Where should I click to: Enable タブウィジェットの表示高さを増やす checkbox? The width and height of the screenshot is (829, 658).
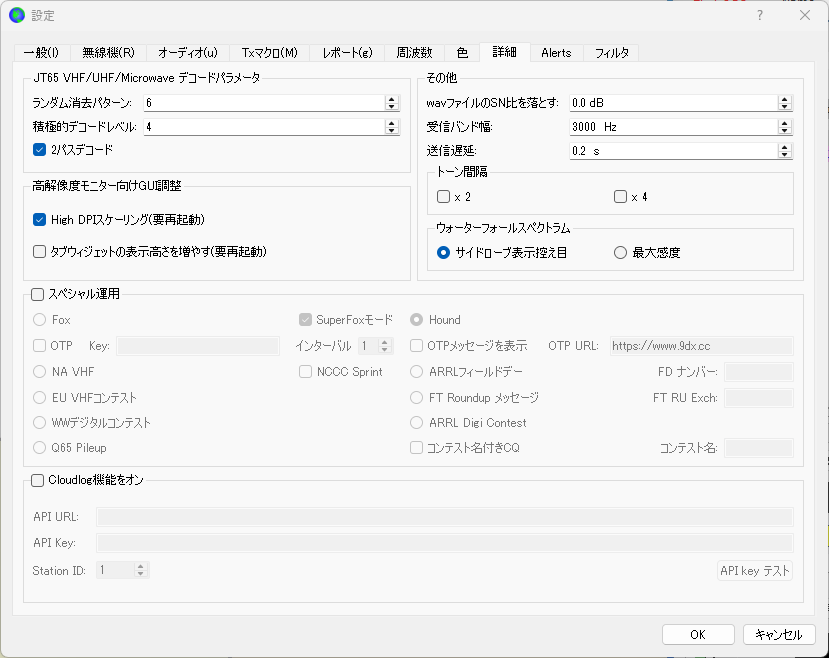click(39, 252)
